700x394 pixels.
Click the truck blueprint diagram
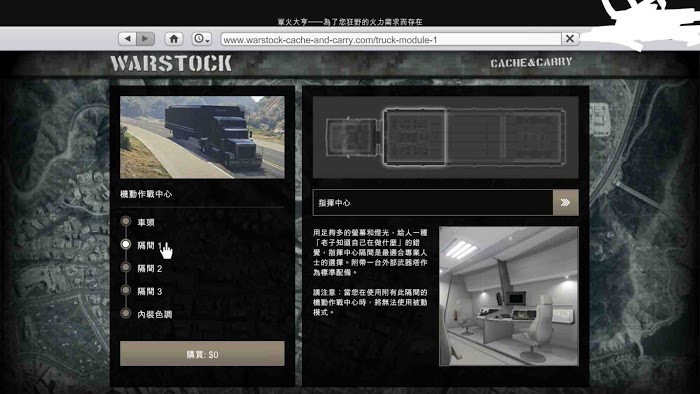pos(446,137)
